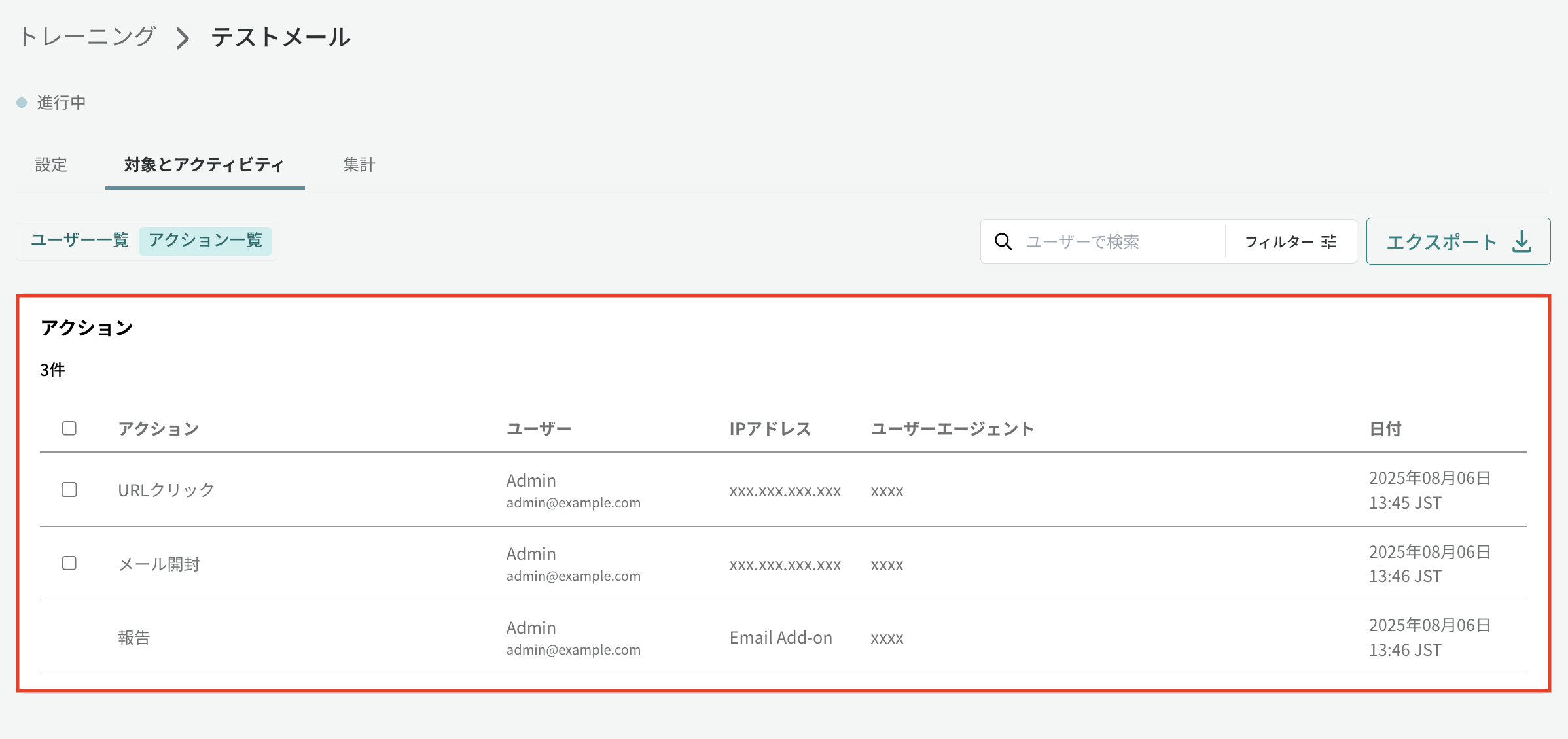Click the URLクリック action cell
The image size is (1568, 739).
pyautogui.click(x=166, y=490)
